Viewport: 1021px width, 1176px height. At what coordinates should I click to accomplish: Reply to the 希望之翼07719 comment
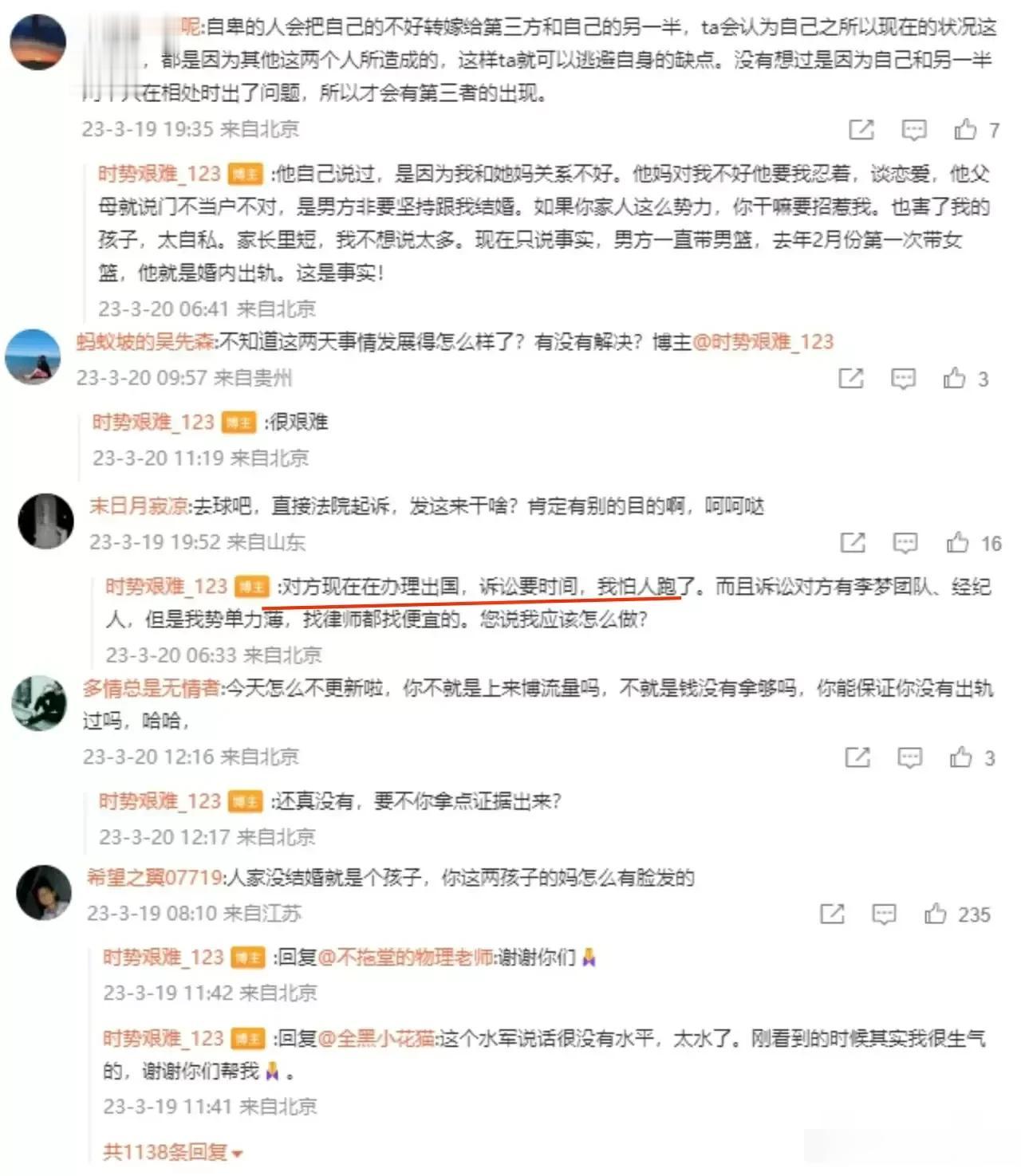coord(884,914)
